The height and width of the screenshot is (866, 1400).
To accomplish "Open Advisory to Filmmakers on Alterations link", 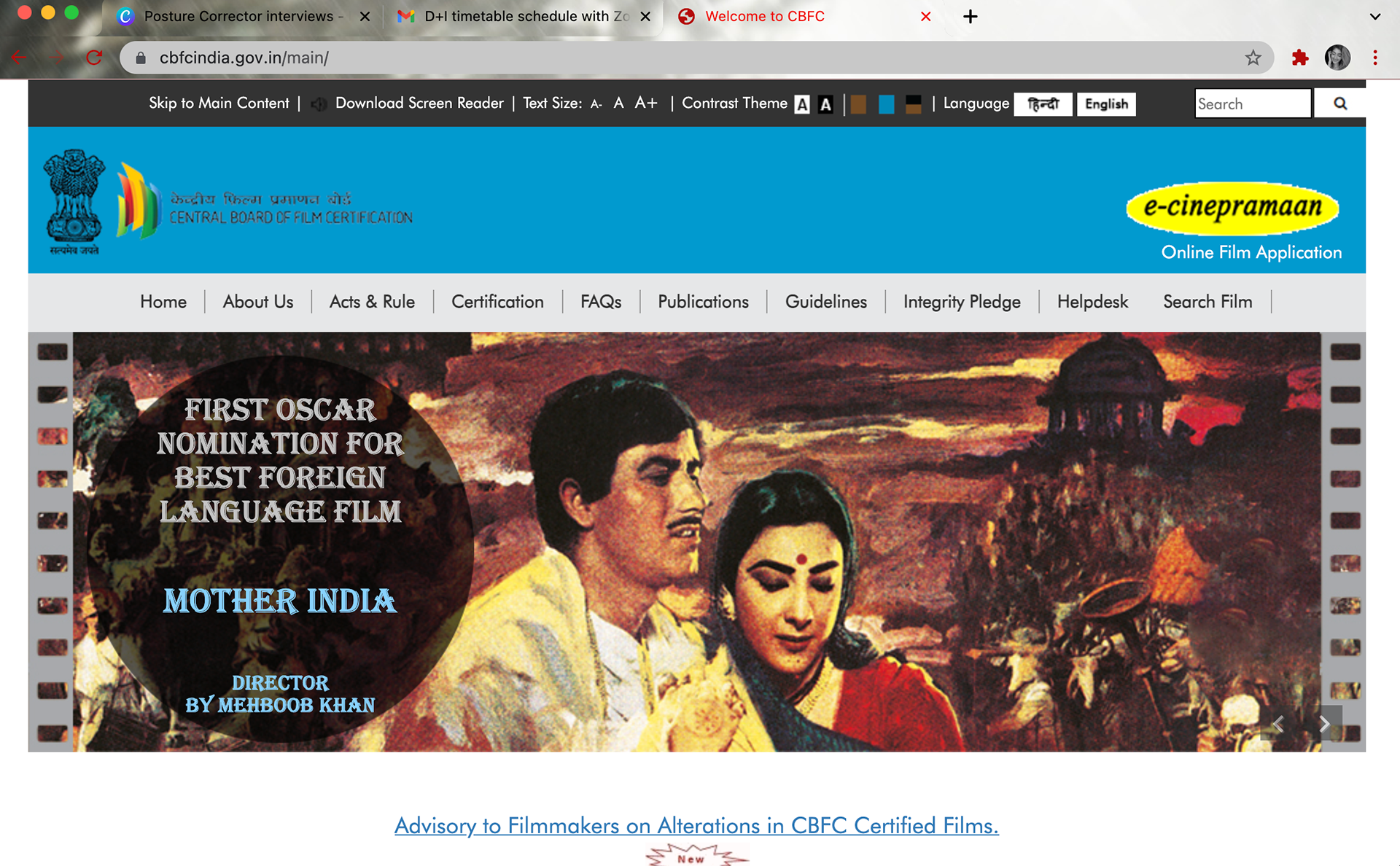I will tap(696, 825).
